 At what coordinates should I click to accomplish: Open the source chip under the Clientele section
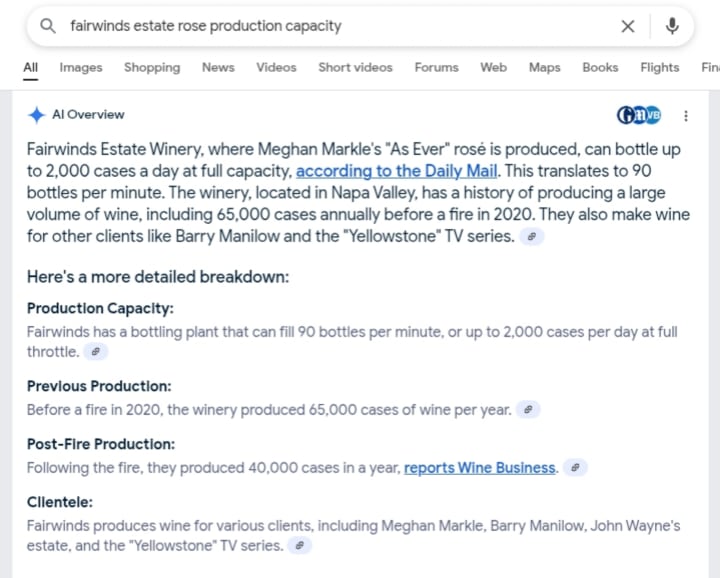pos(299,545)
